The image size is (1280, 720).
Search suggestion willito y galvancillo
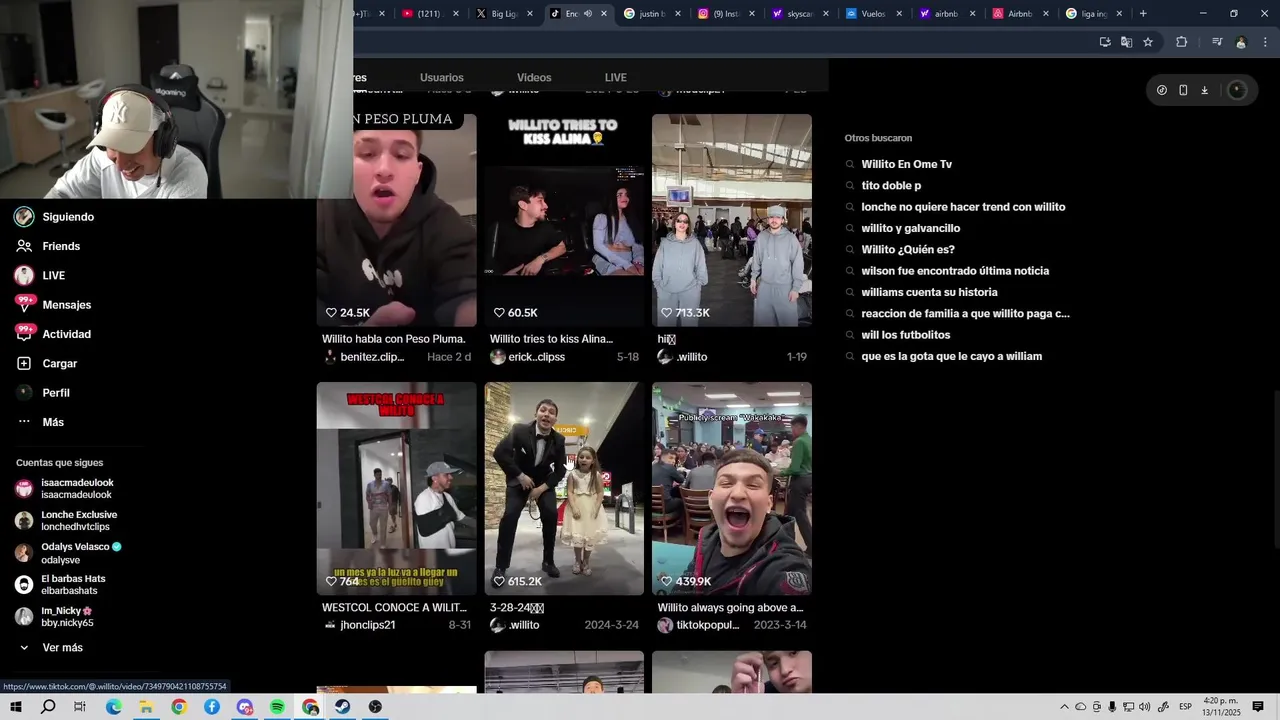click(x=910, y=228)
